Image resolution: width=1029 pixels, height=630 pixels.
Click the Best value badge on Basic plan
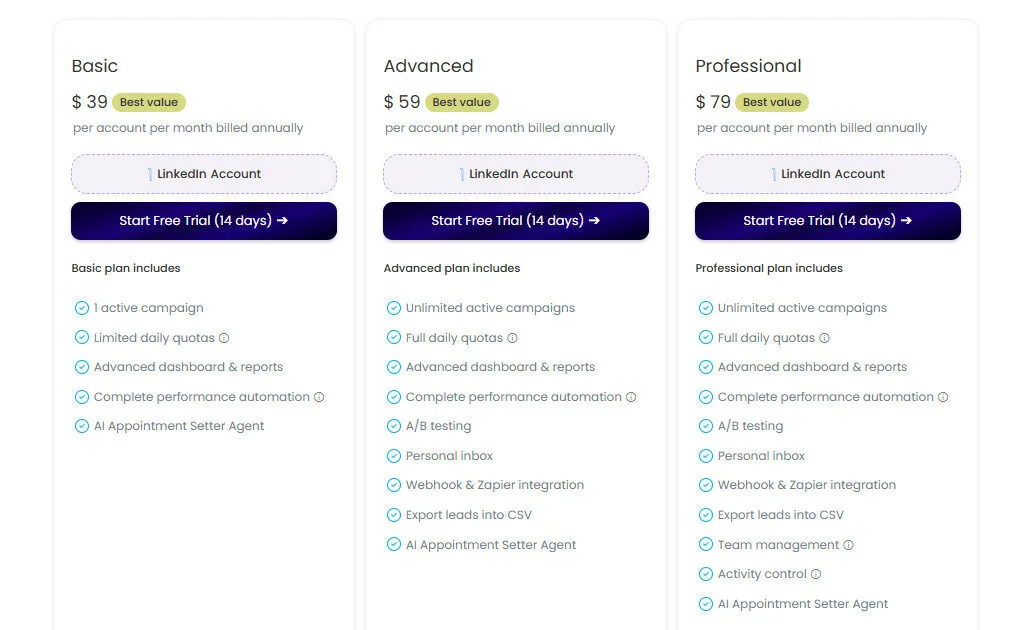149,101
